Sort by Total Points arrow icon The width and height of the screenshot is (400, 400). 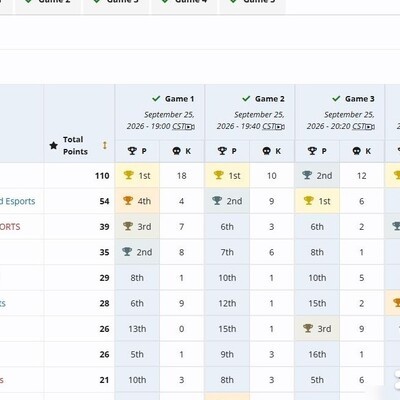[x=105, y=145]
